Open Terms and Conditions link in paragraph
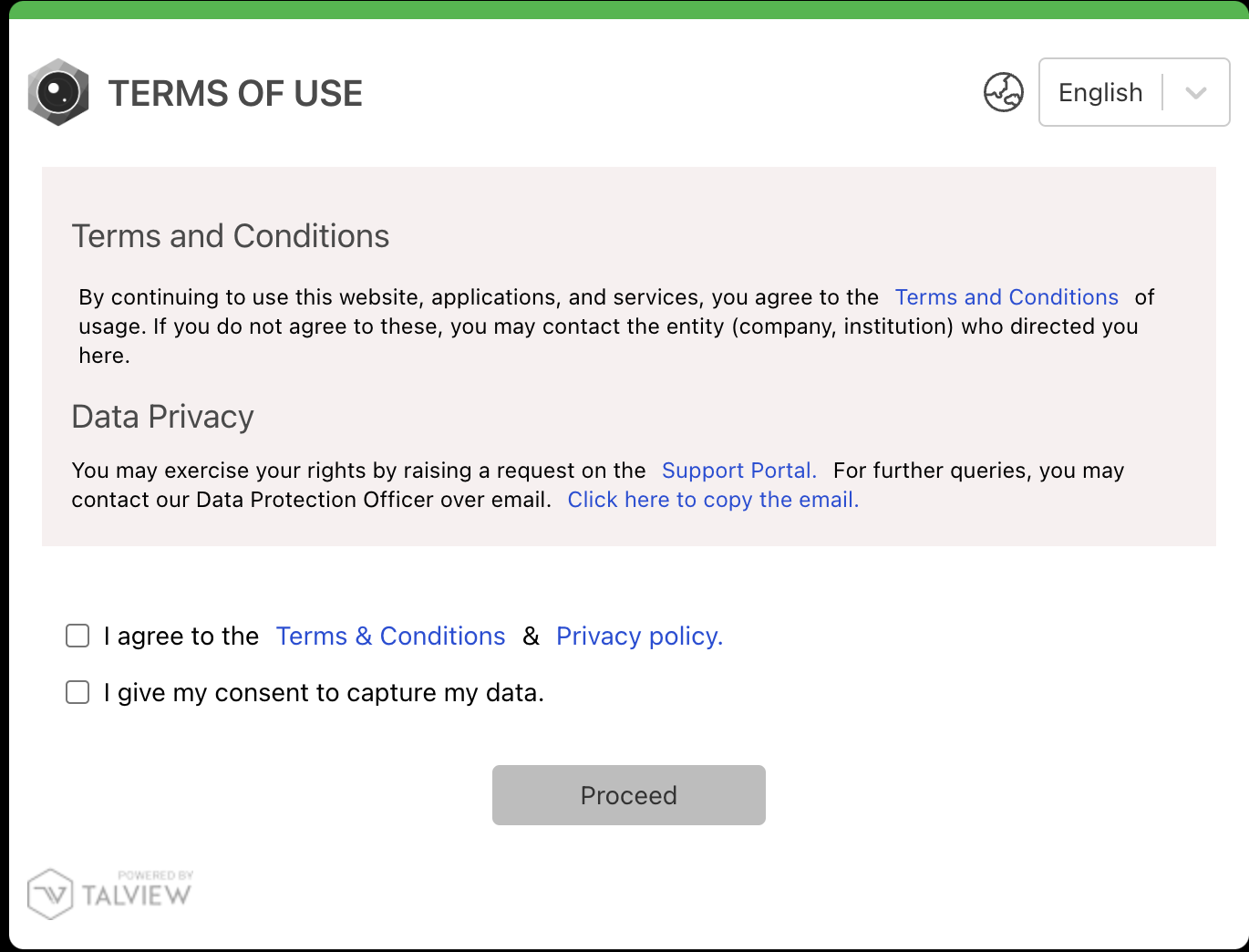The image size is (1249, 952). click(x=1006, y=297)
